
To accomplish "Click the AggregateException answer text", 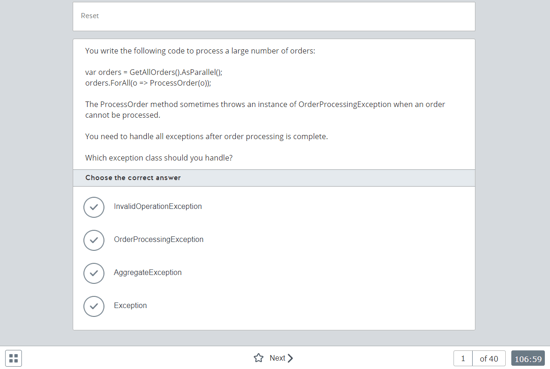I will (x=148, y=273).
